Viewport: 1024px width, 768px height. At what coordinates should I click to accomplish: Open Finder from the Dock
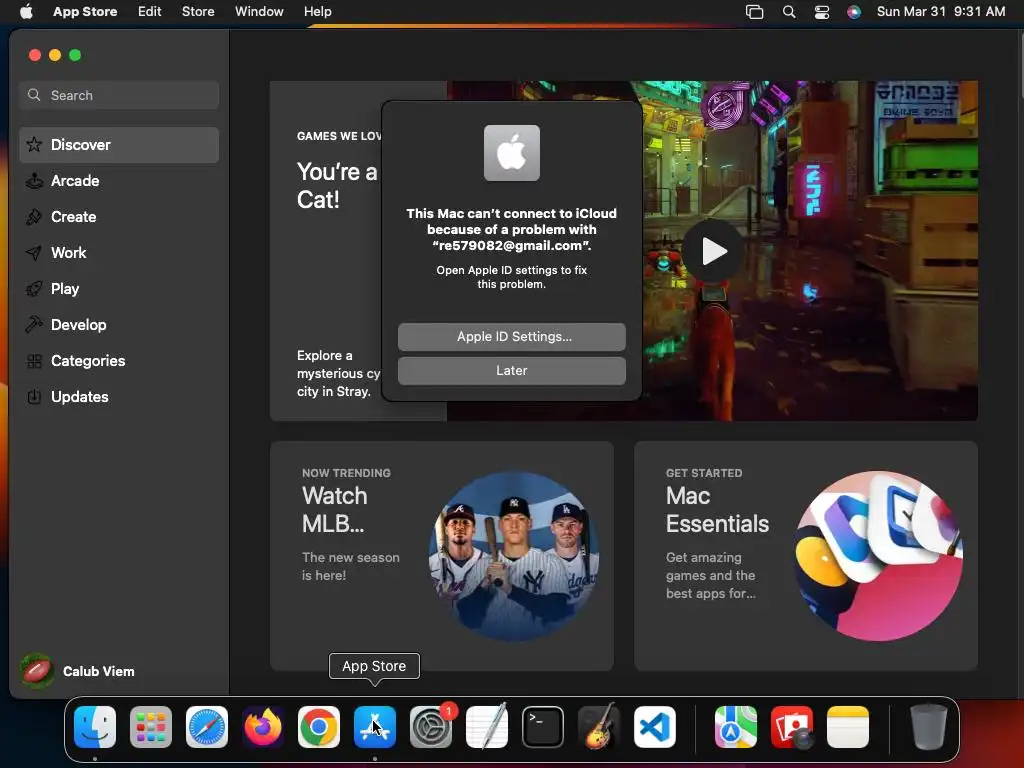(x=95, y=727)
